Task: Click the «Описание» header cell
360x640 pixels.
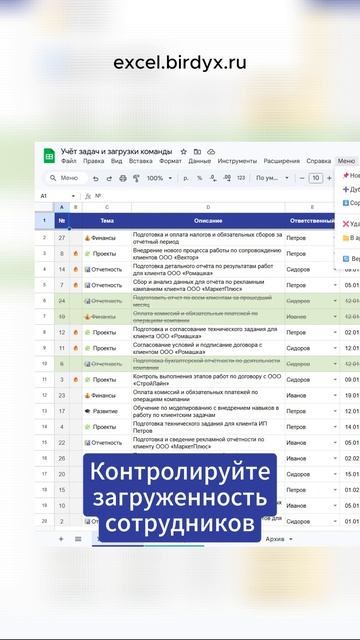Action: point(208,221)
